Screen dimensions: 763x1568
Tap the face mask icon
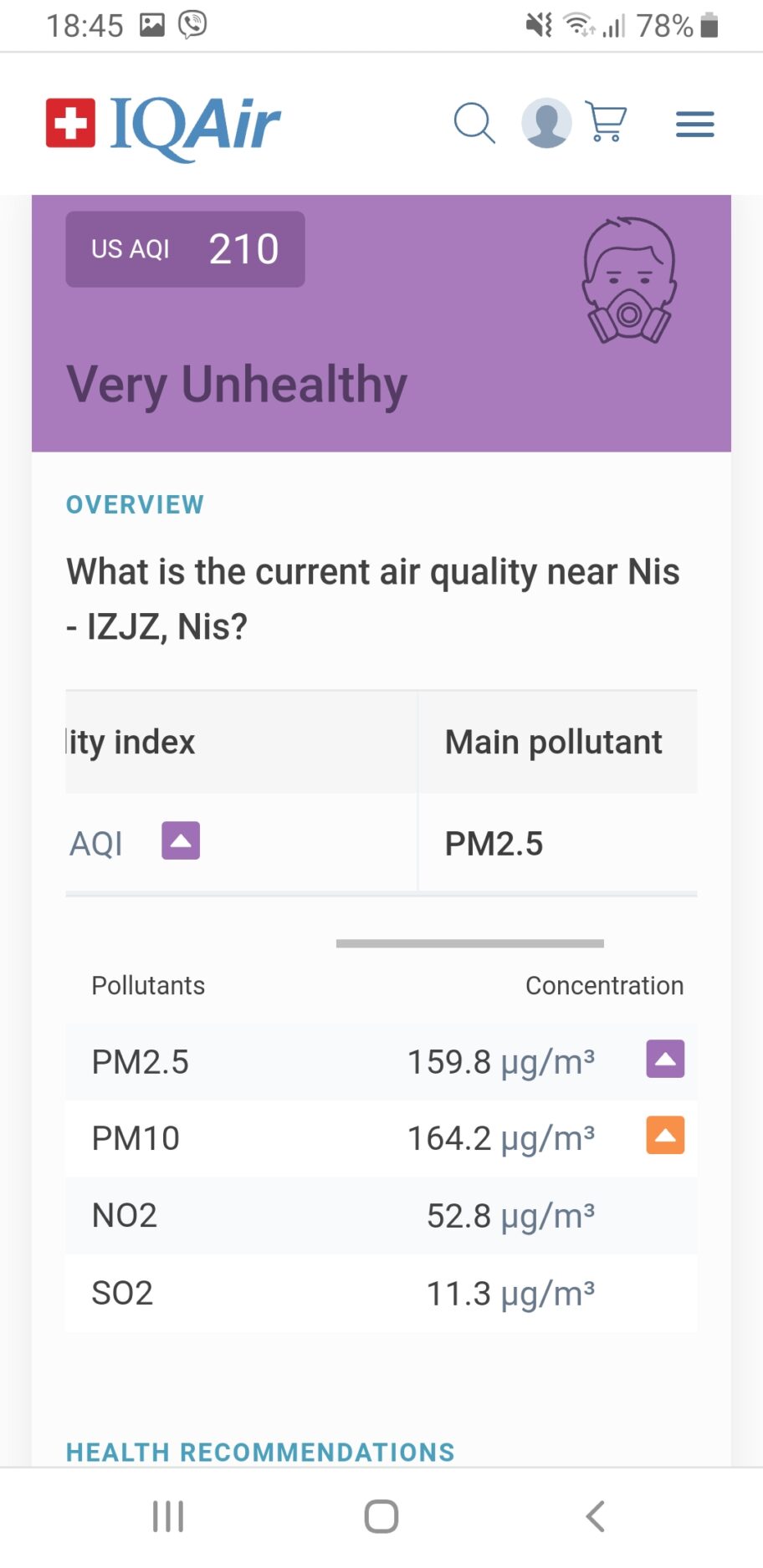click(629, 281)
